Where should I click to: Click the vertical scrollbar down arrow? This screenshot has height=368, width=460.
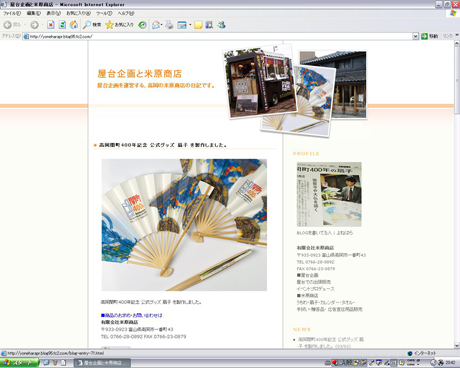click(x=457, y=345)
